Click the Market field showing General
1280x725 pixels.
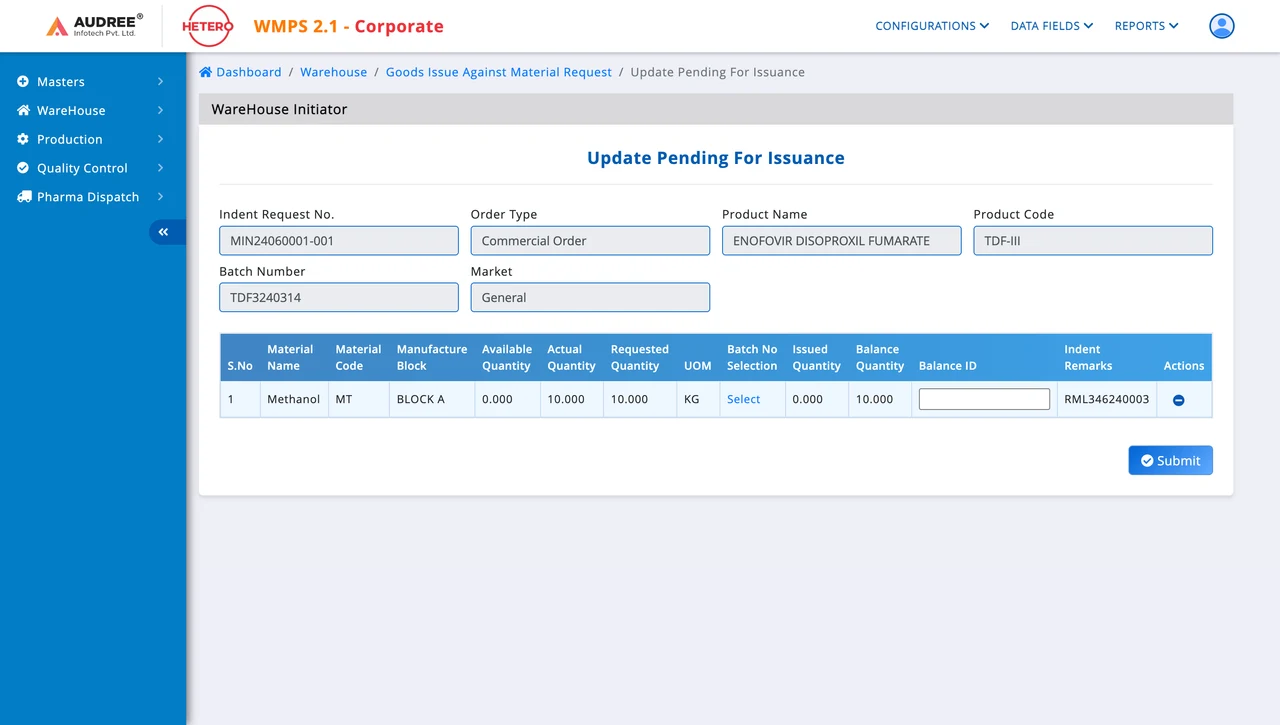[590, 297]
